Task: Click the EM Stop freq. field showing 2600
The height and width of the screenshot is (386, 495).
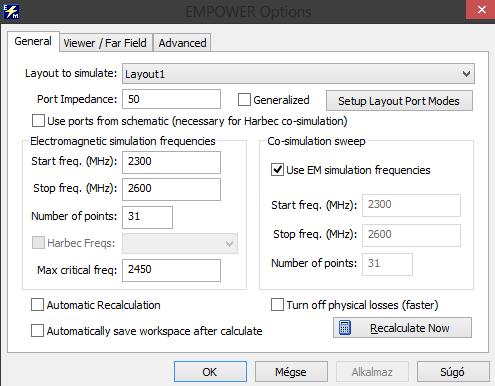Action: [171, 189]
